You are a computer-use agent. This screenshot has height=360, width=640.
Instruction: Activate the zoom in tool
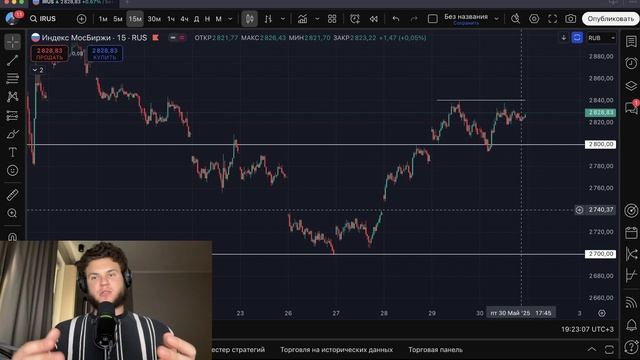[13, 213]
